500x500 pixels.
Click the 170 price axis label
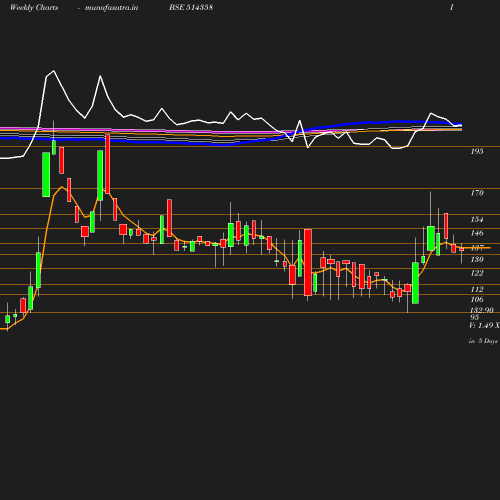point(477,193)
